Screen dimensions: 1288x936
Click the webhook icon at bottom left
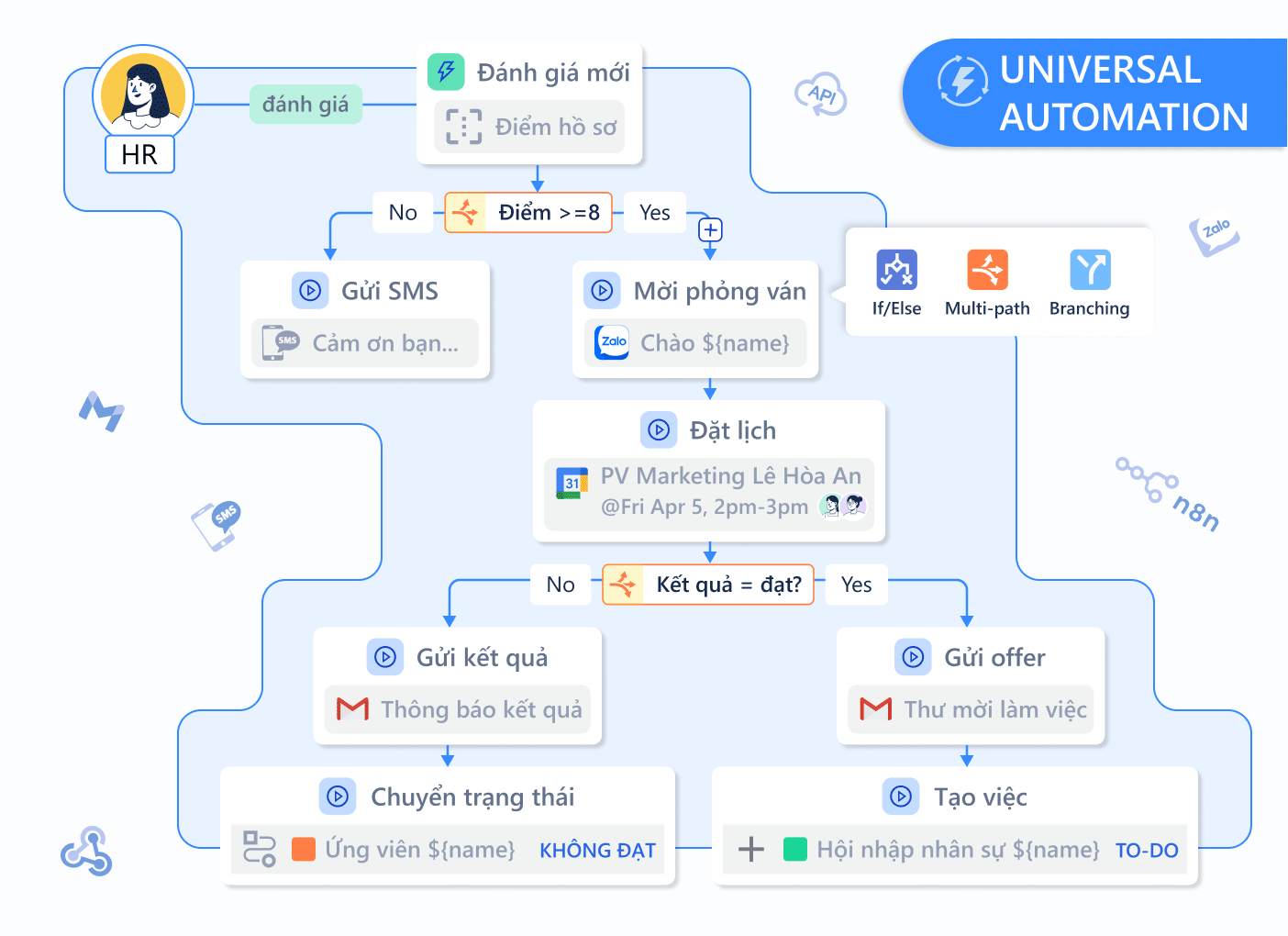(x=86, y=852)
